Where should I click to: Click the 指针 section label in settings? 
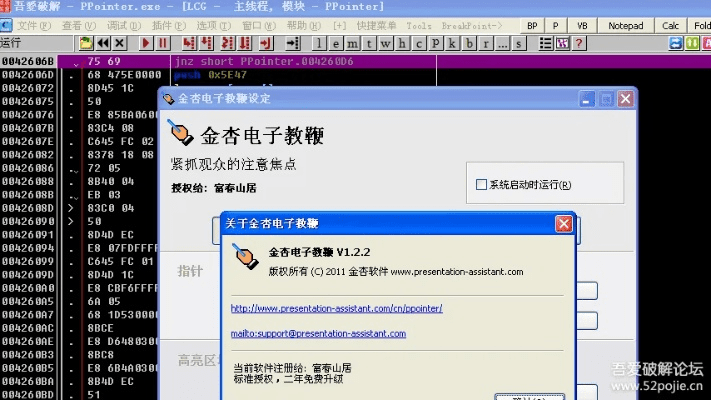(x=190, y=271)
